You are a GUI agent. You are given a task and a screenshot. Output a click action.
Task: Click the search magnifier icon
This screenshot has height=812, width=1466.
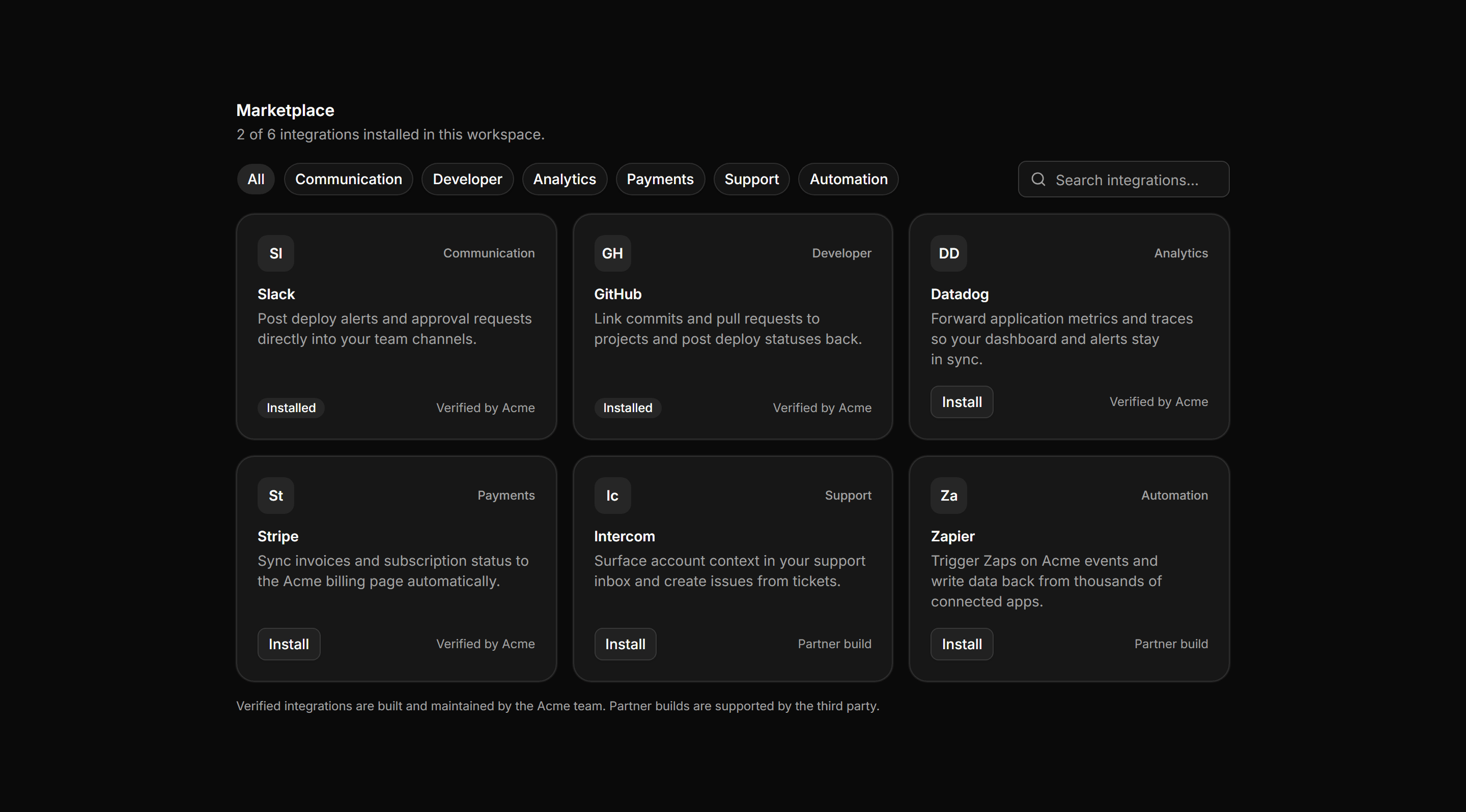pos(1038,179)
